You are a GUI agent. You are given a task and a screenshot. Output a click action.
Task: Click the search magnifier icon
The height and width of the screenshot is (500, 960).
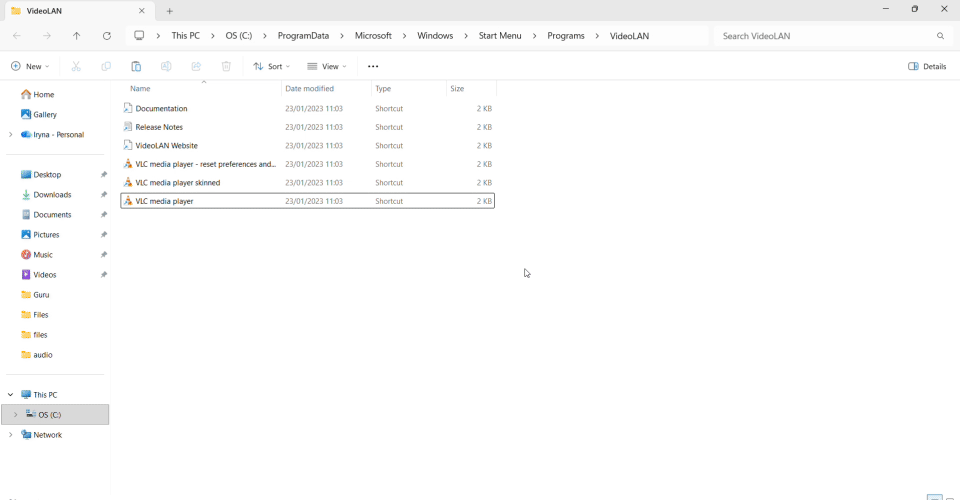[x=940, y=36]
